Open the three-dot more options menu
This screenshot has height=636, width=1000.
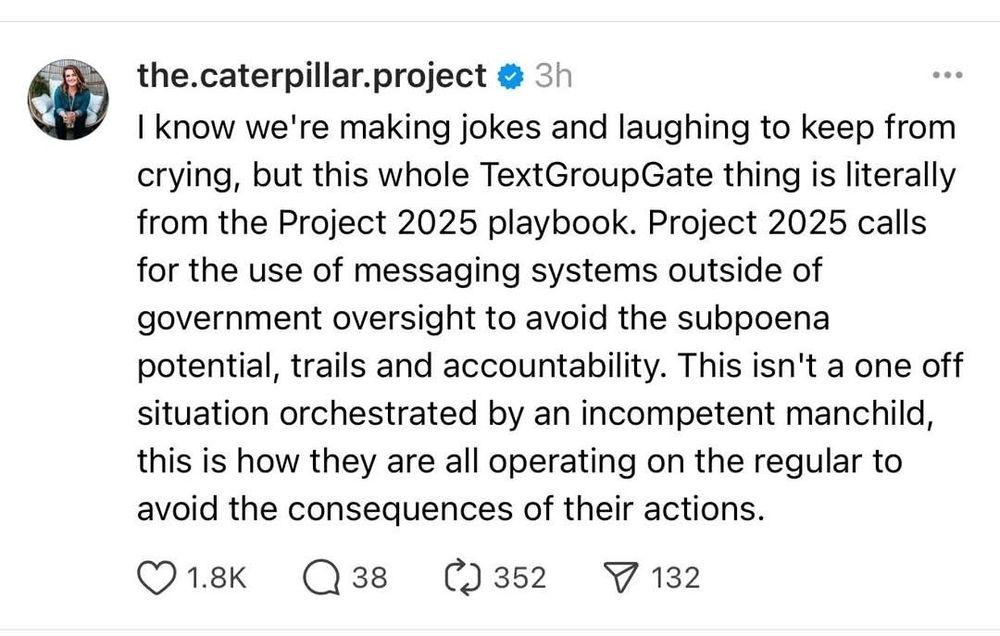tap(947, 75)
